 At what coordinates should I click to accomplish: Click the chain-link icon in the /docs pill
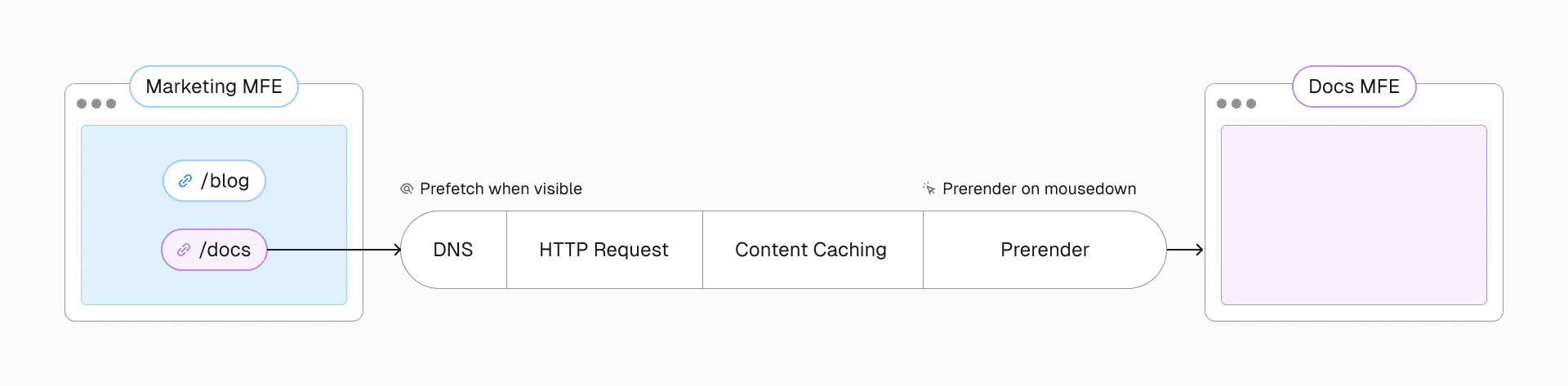184,250
